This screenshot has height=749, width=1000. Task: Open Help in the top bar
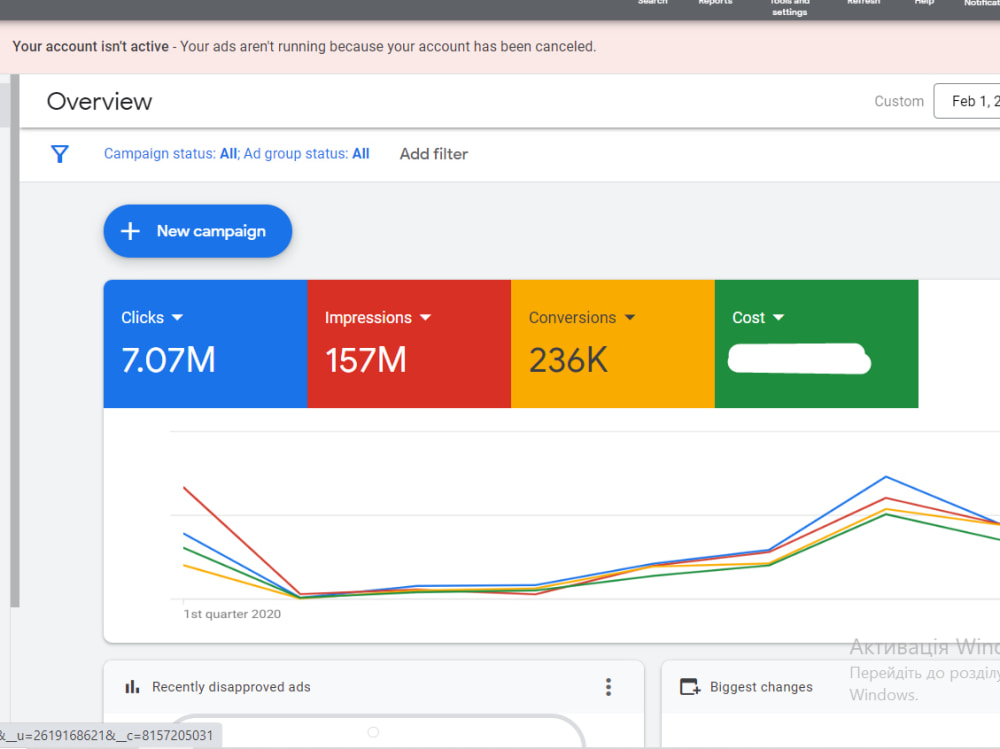924,3
